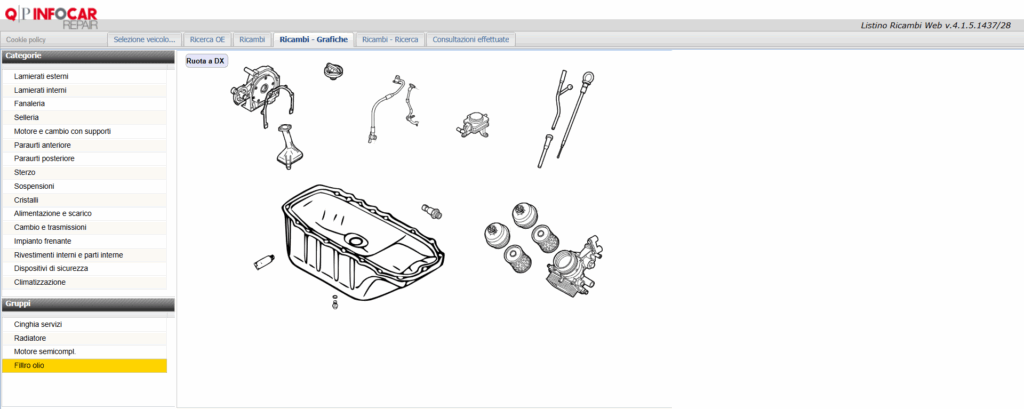Select the Ricambi - Grafiche tab
The width and height of the screenshot is (1024, 409).
pyautogui.click(x=313, y=40)
